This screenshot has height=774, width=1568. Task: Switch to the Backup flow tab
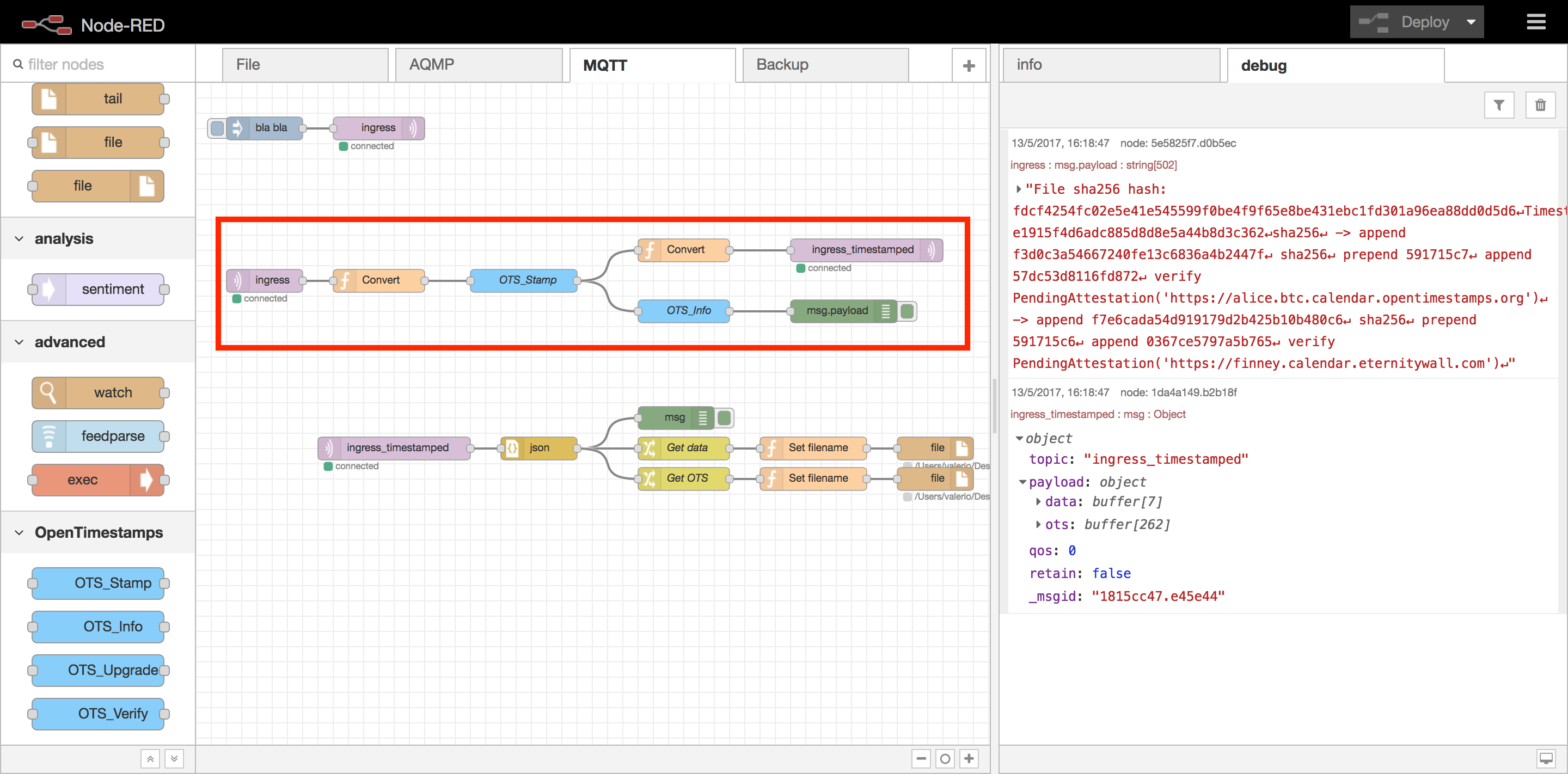(782, 64)
